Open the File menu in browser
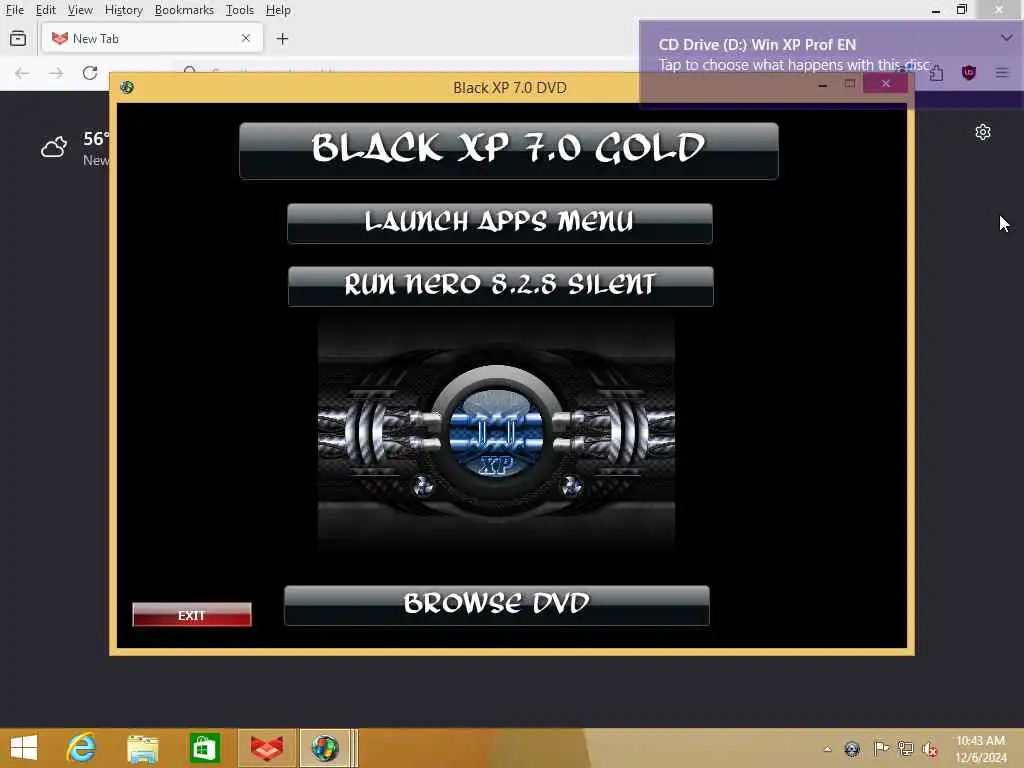Viewport: 1024px width, 768px height. [x=14, y=10]
